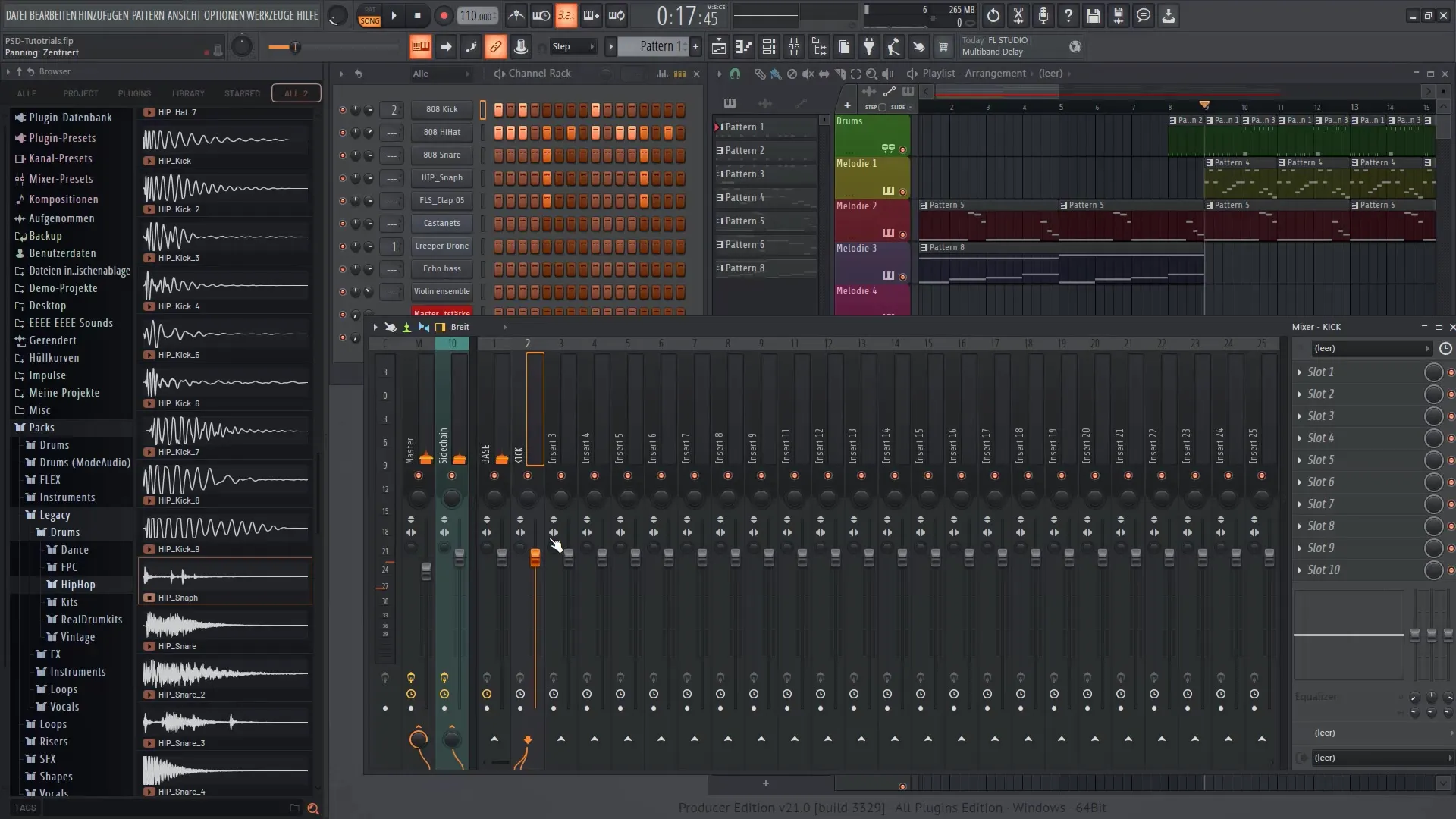The image size is (1456, 819).
Task: Collapse the Packs folder in browser
Action: [42, 428]
